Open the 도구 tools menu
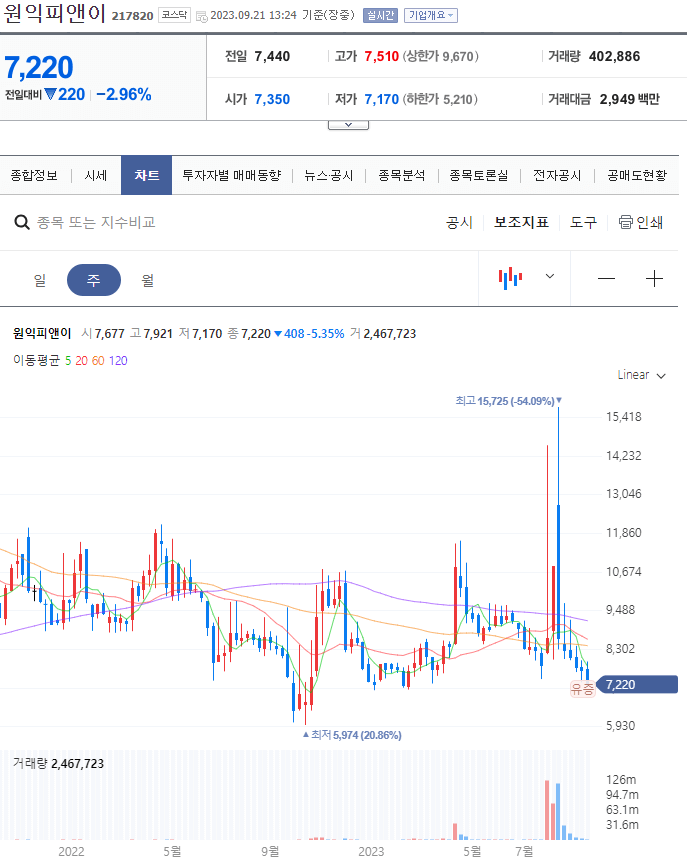Image resolution: width=687 pixels, height=863 pixels. tap(583, 222)
